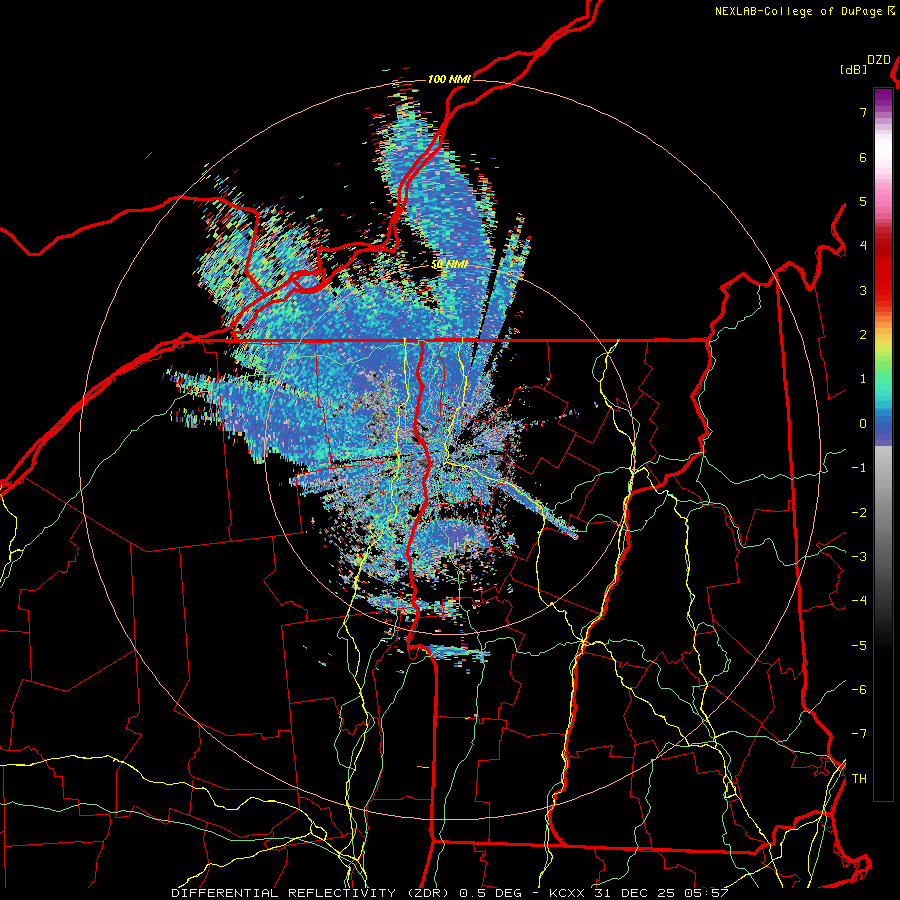Click the -6 tick label on ZDR scale
The width and height of the screenshot is (900, 900).
coord(859,690)
